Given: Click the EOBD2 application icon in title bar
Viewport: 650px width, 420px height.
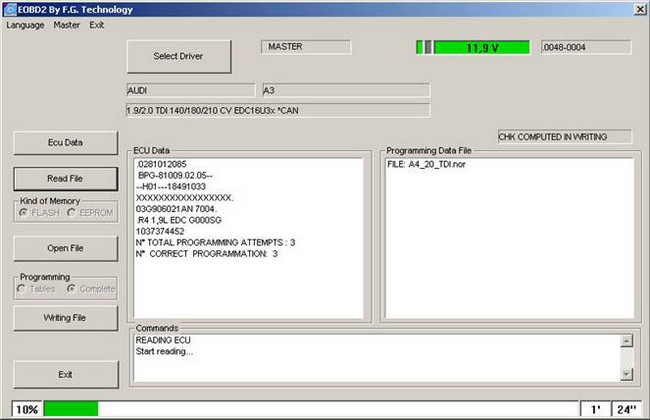Looking at the screenshot, I should pyautogui.click(x=9, y=8).
